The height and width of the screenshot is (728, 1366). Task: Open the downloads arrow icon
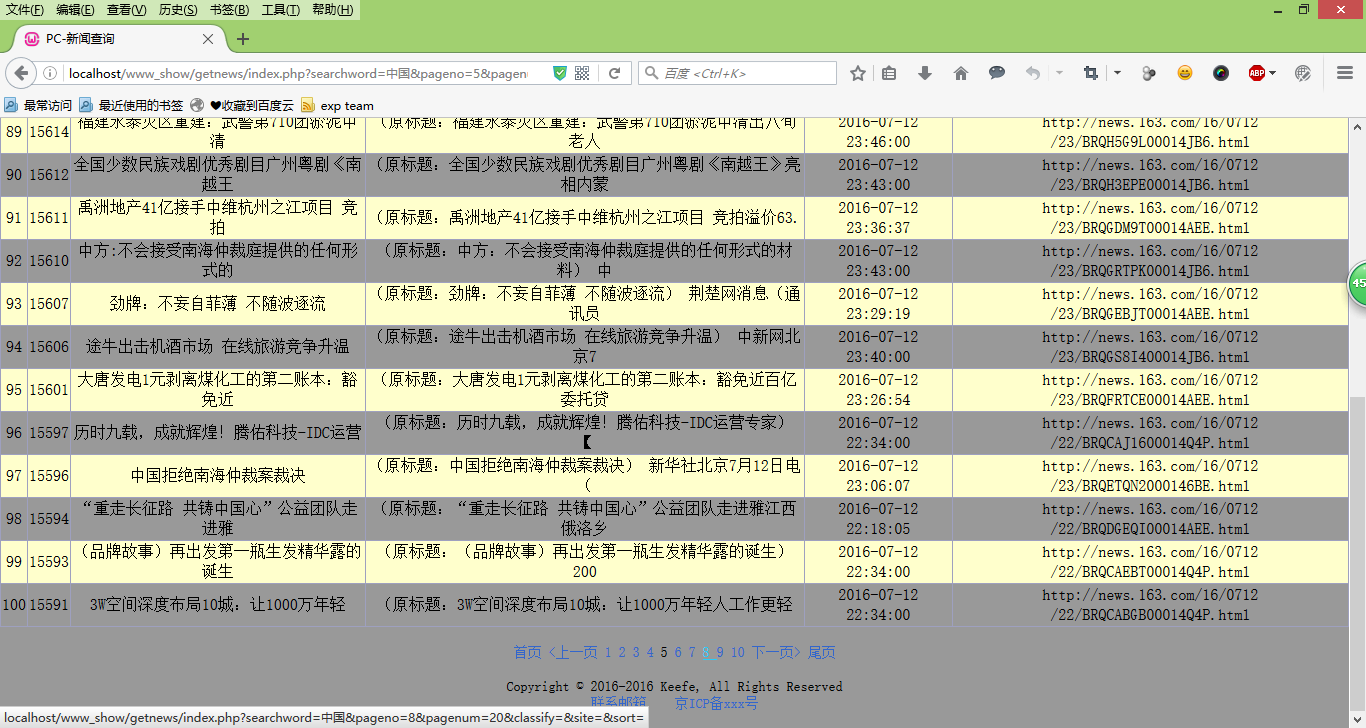point(925,73)
